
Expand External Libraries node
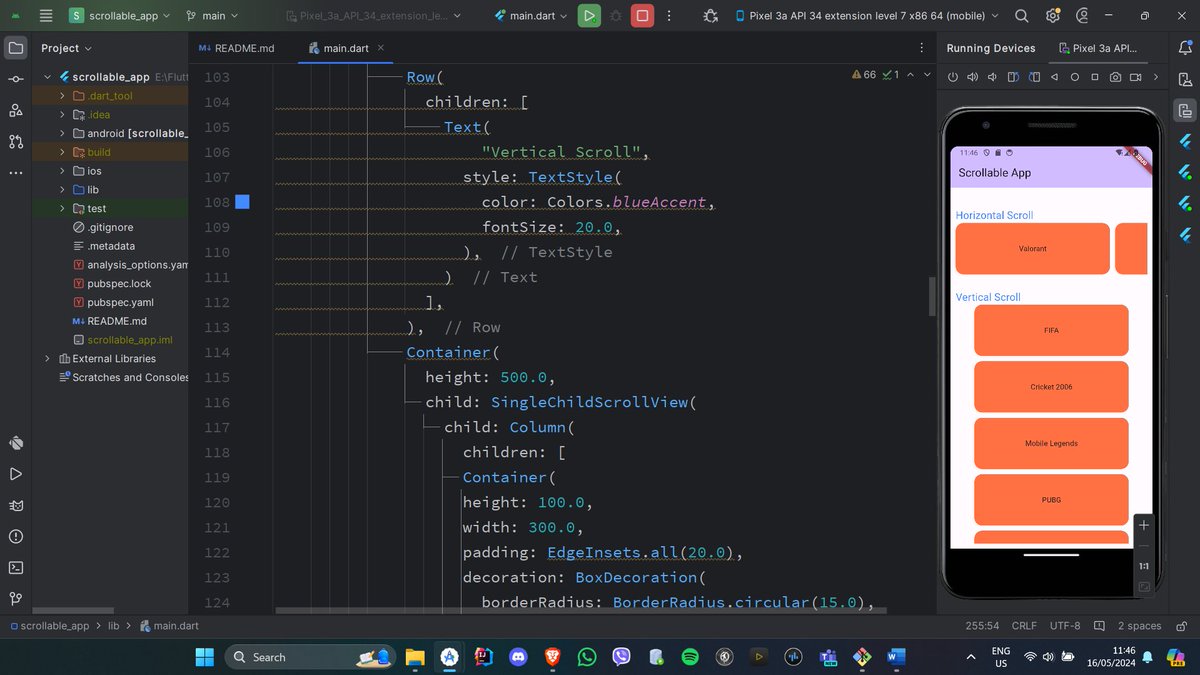coord(47,359)
